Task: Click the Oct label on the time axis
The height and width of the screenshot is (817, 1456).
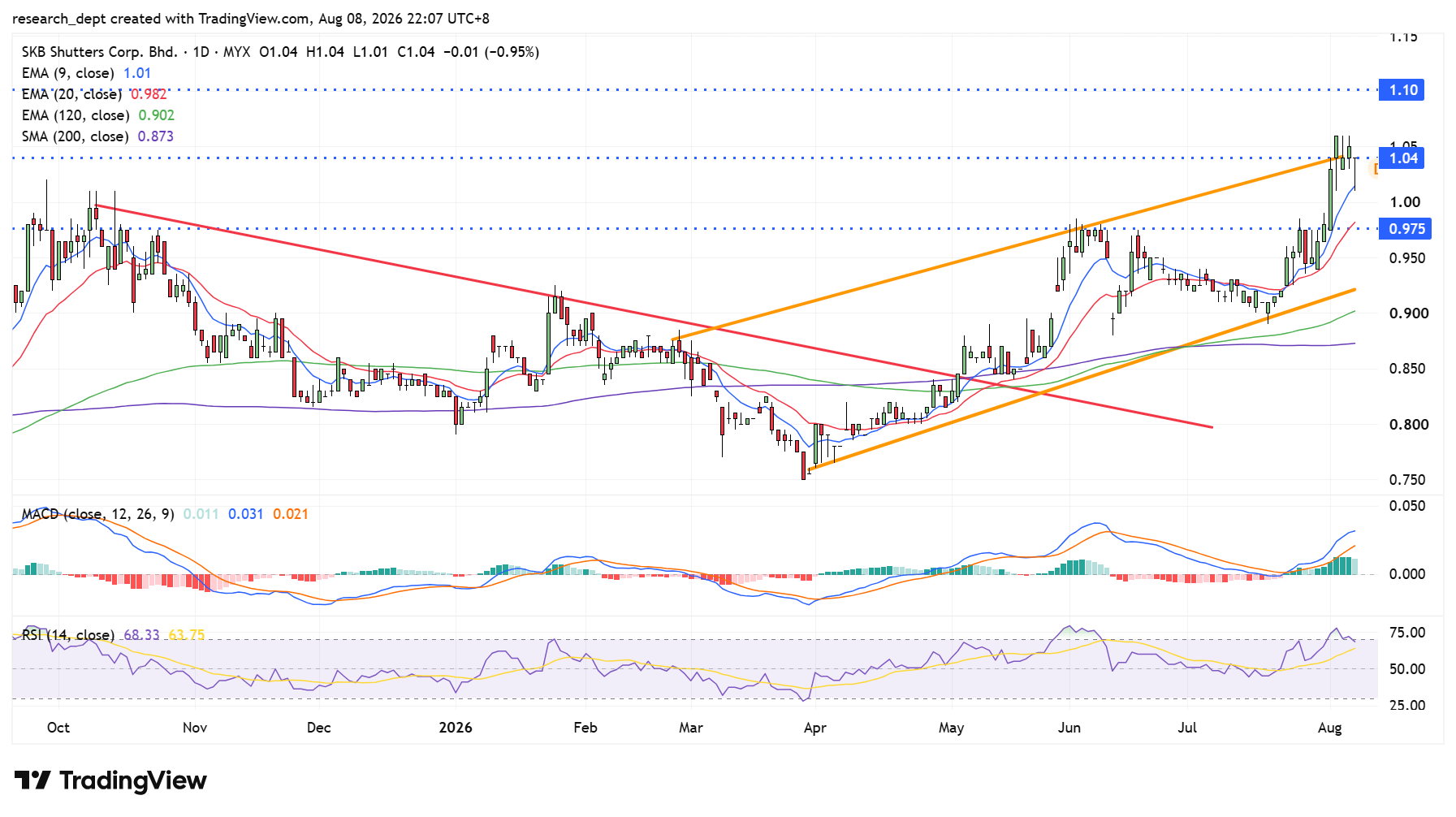Action: pos(58,728)
